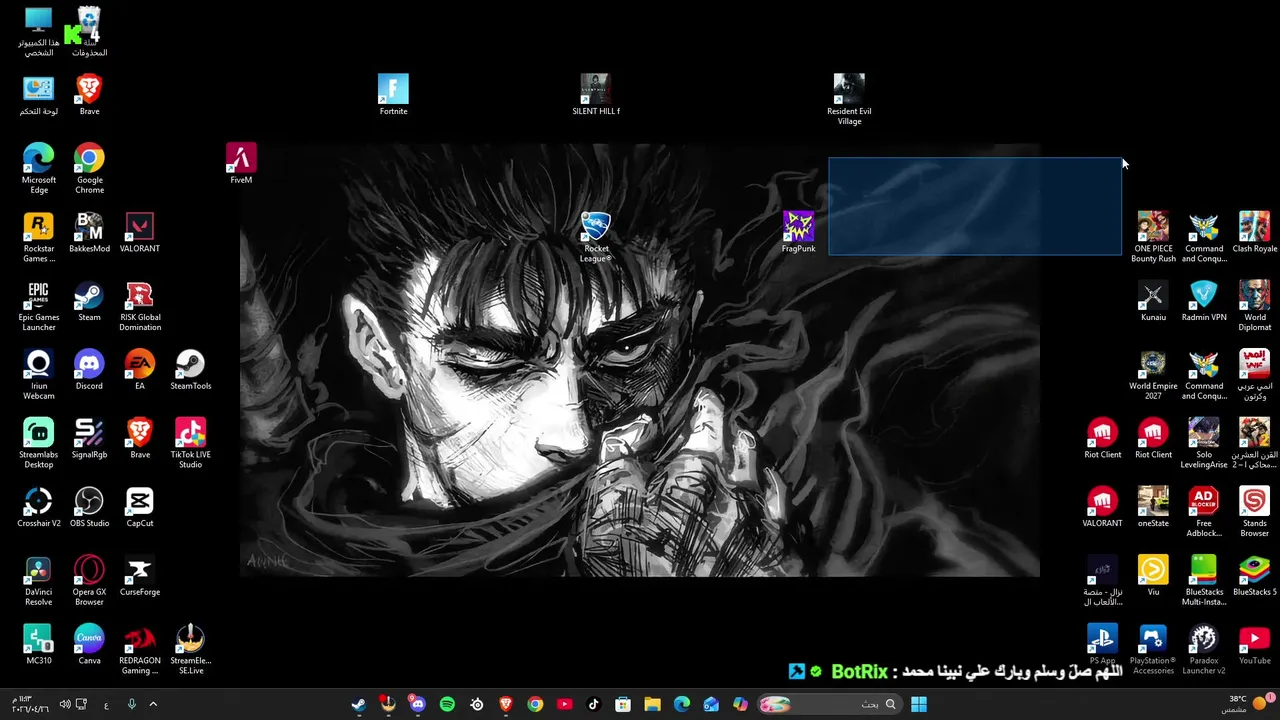1280x720 pixels.
Task: Select the Free Adblocker desktop icon
Action: (x=1204, y=512)
